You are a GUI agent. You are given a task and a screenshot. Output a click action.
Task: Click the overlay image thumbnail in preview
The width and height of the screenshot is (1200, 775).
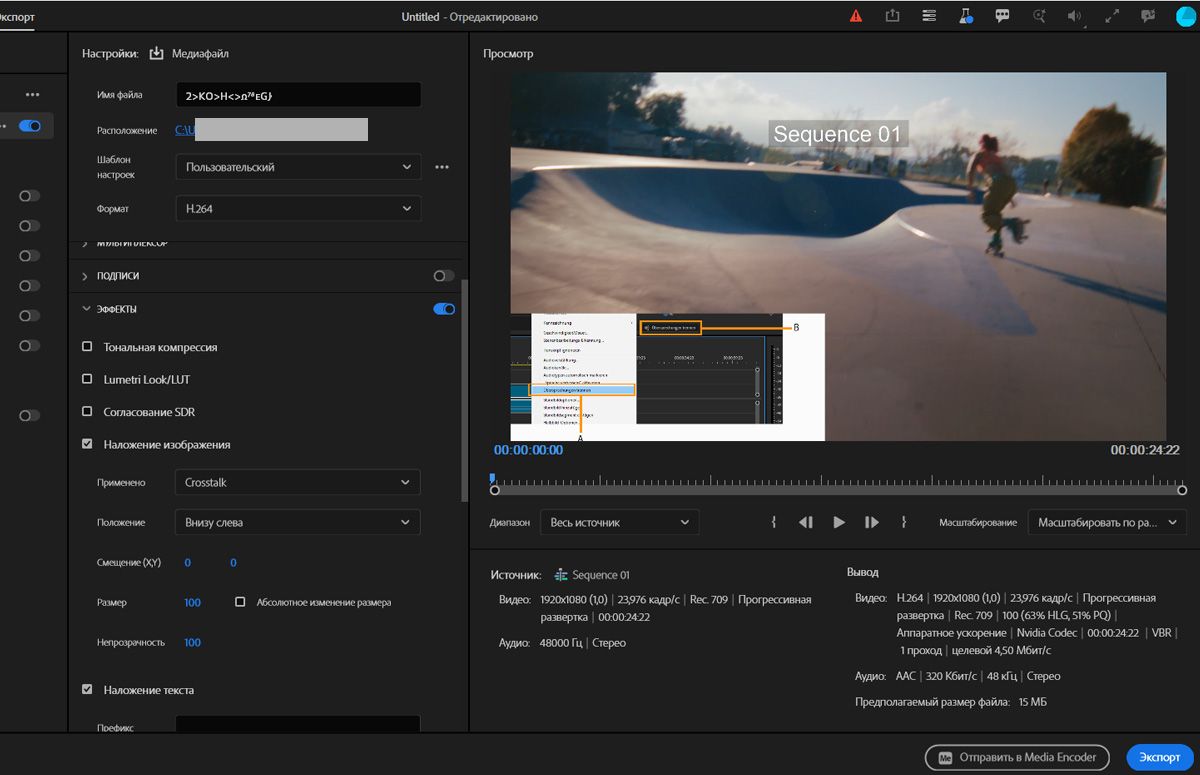coord(667,377)
